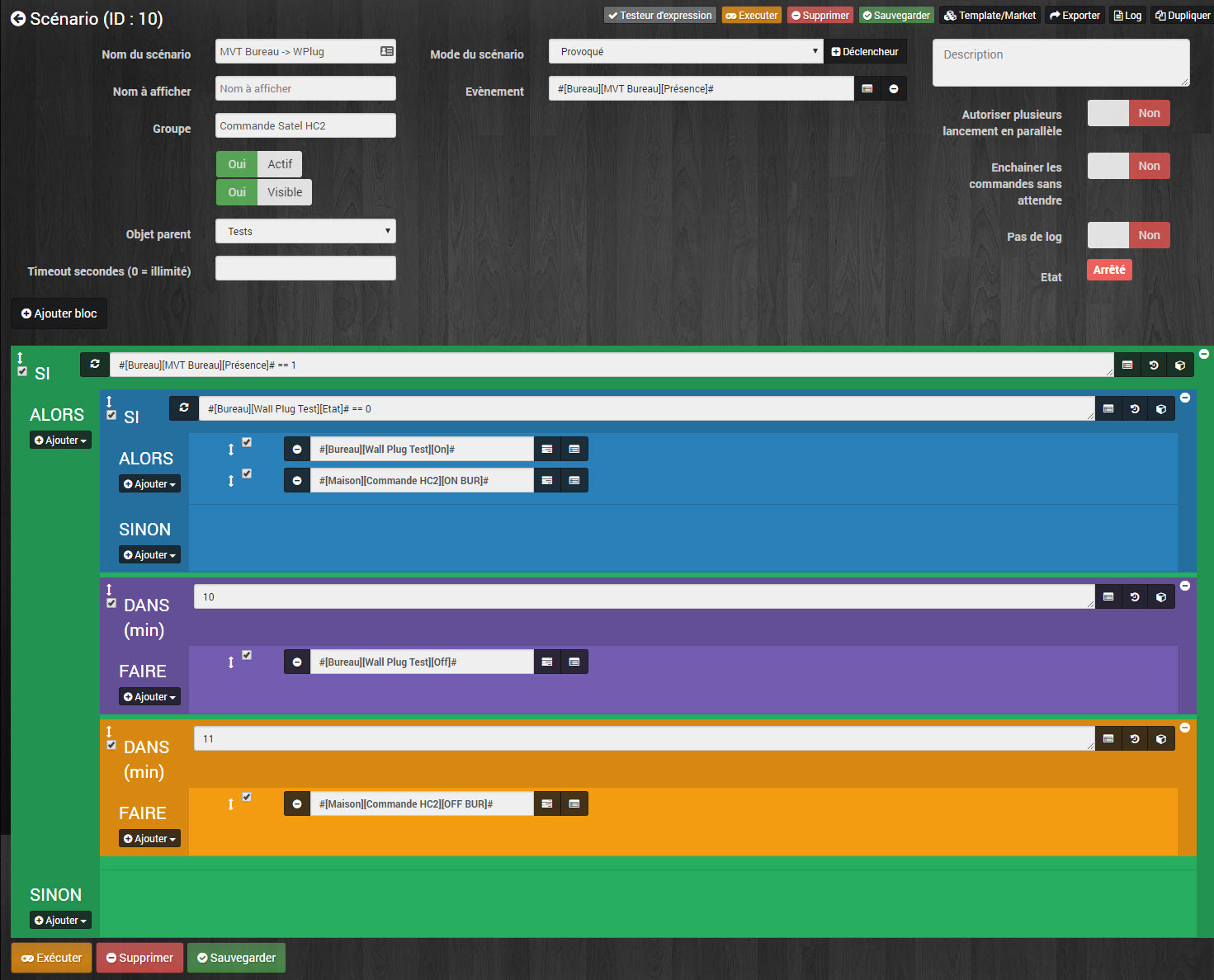This screenshot has width=1214, height=980.
Task: Open scenario selector on outer SI condition row
Action: (1154, 365)
